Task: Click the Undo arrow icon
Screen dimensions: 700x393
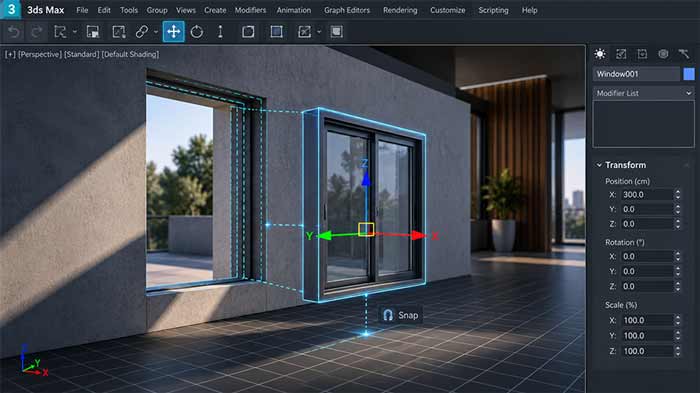Action: pos(14,32)
